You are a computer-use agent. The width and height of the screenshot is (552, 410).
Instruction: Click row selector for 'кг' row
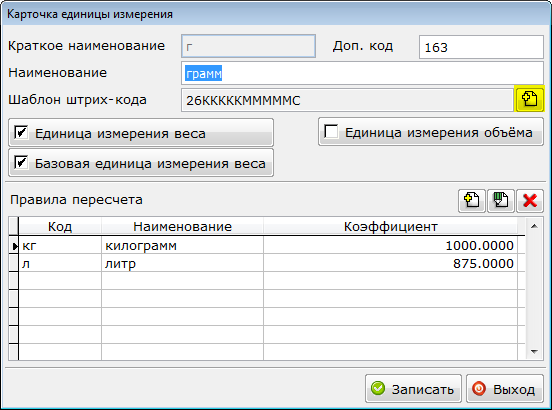(x=13, y=245)
